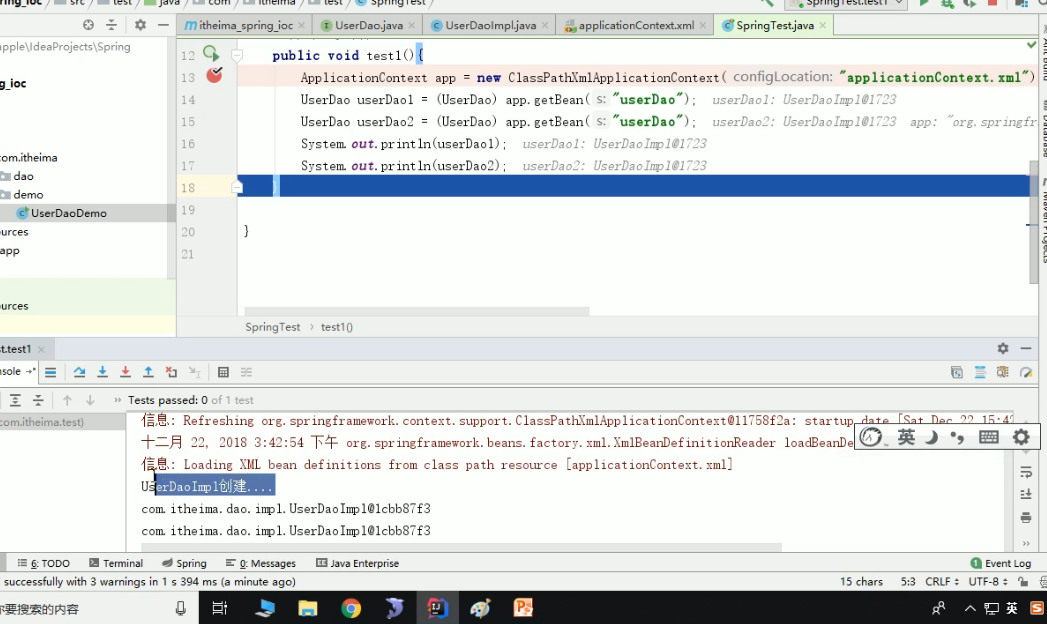Open PowerPoint from the taskbar
This screenshot has height=624, width=1047.
[x=523, y=608]
